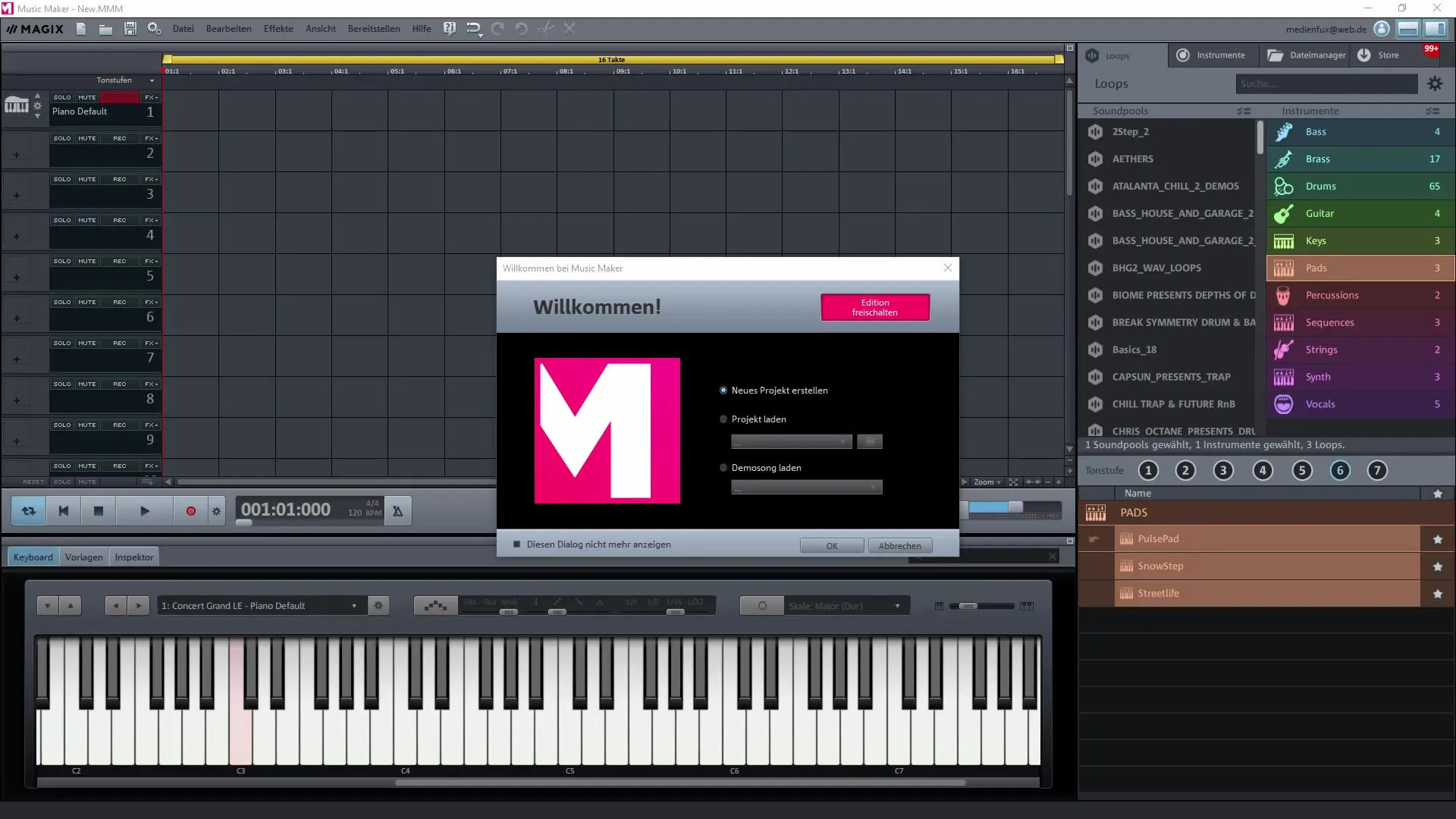The width and height of the screenshot is (1456, 819).
Task: Click the redo arrow in top toolbar
Action: point(497,29)
